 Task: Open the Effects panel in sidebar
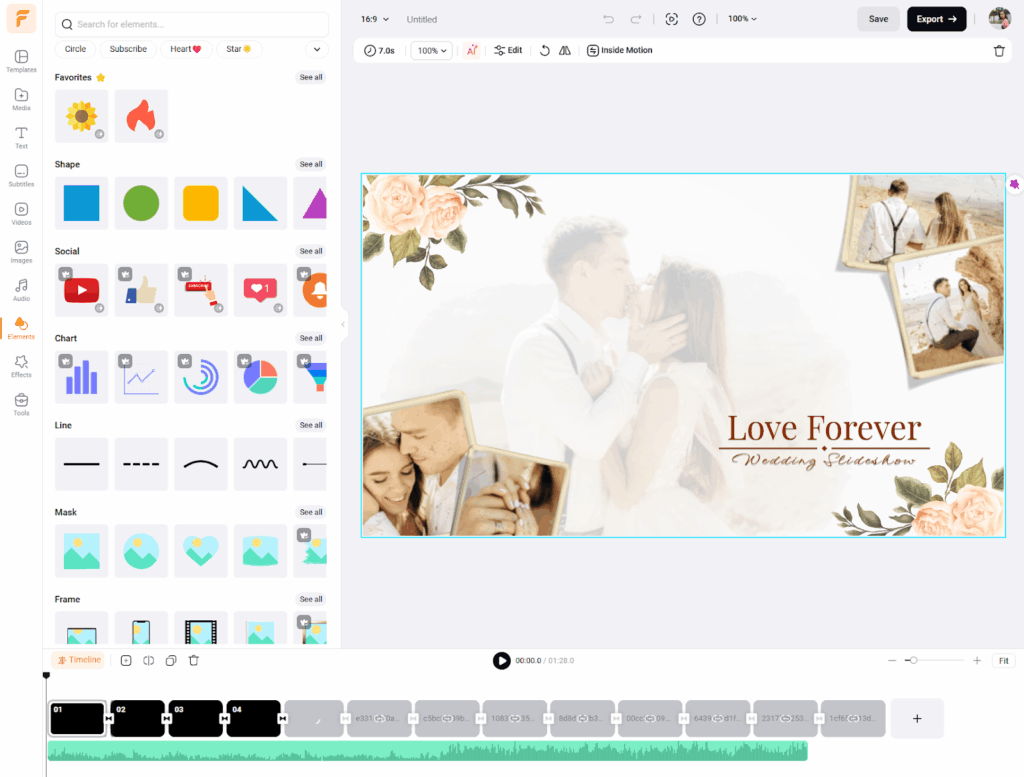coord(21,365)
